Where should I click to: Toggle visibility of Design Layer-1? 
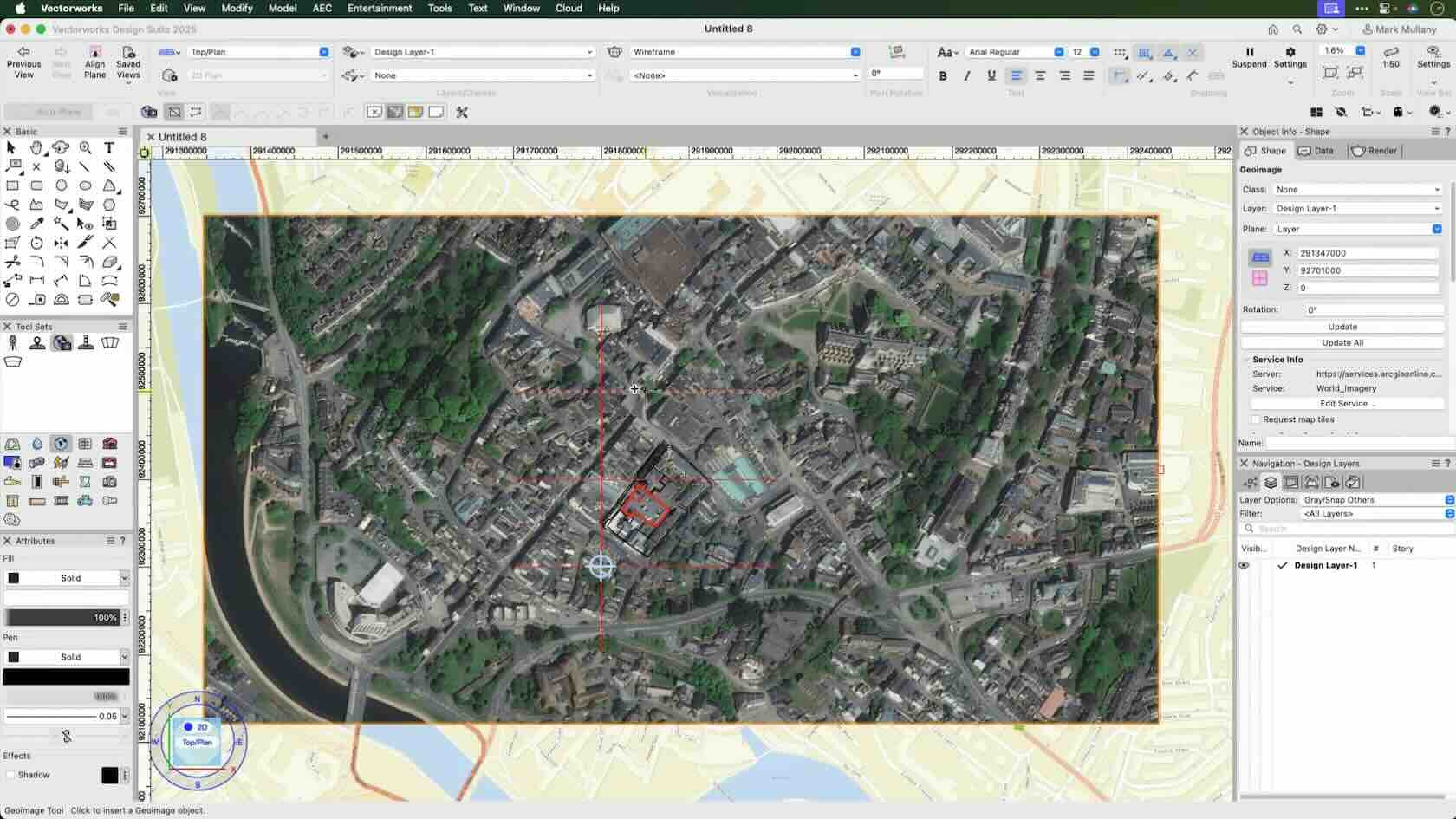(x=1245, y=565)
